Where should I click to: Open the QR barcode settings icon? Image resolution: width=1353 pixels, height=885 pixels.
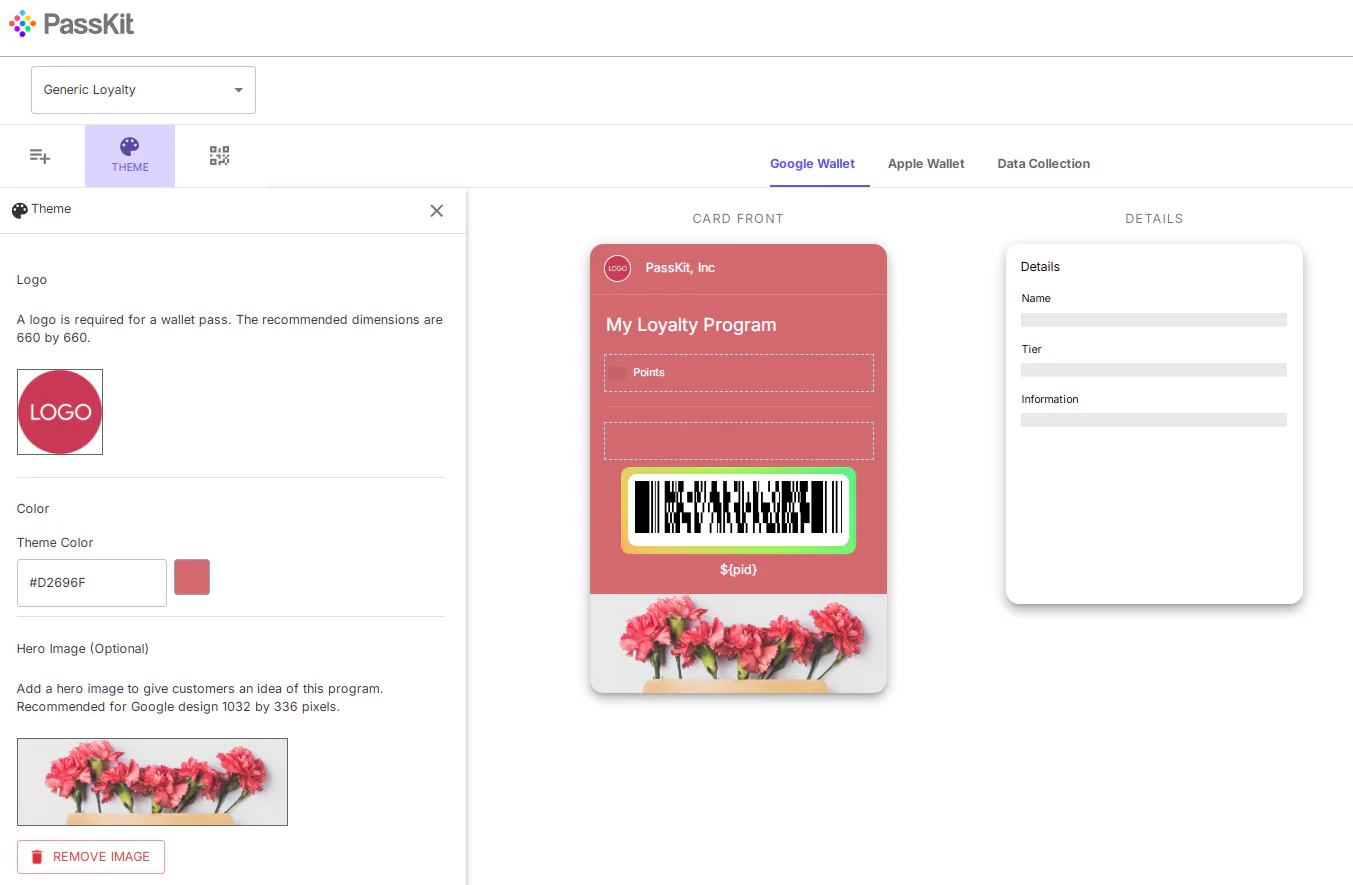coord(219,156)
